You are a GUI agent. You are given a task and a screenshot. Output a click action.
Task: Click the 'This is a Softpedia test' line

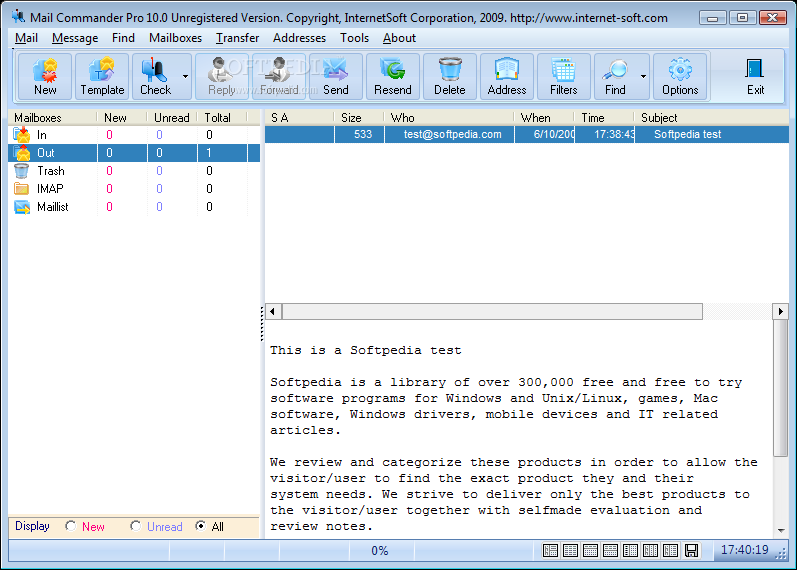365,350
